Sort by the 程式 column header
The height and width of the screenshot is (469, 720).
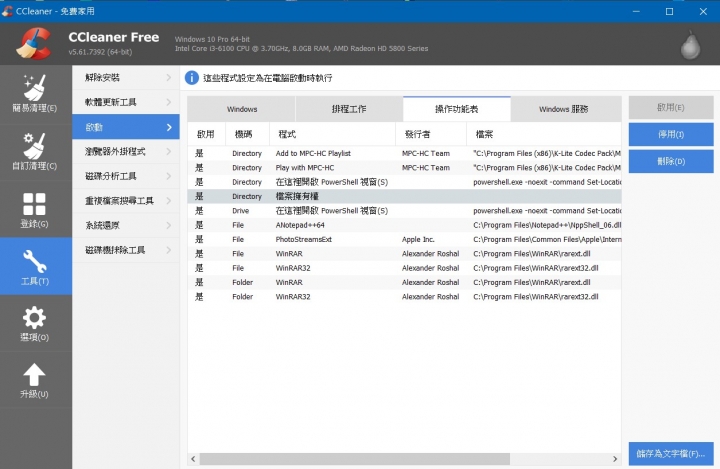click(x=332, y=134)
